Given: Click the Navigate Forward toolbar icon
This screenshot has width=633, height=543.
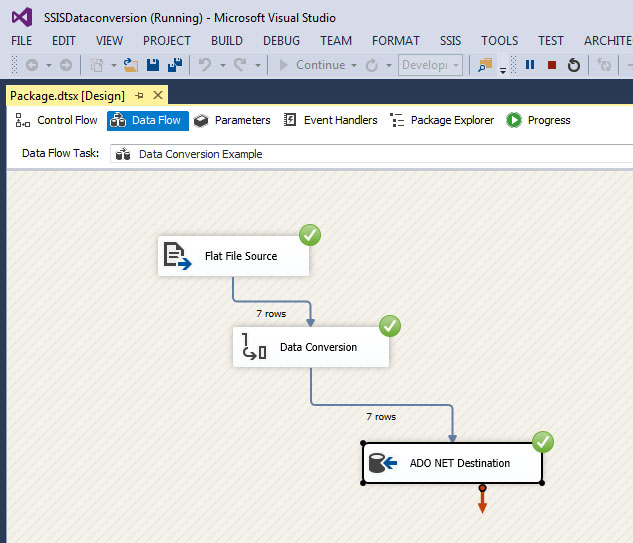Looking at the screenshot, I should pos(66,65).
